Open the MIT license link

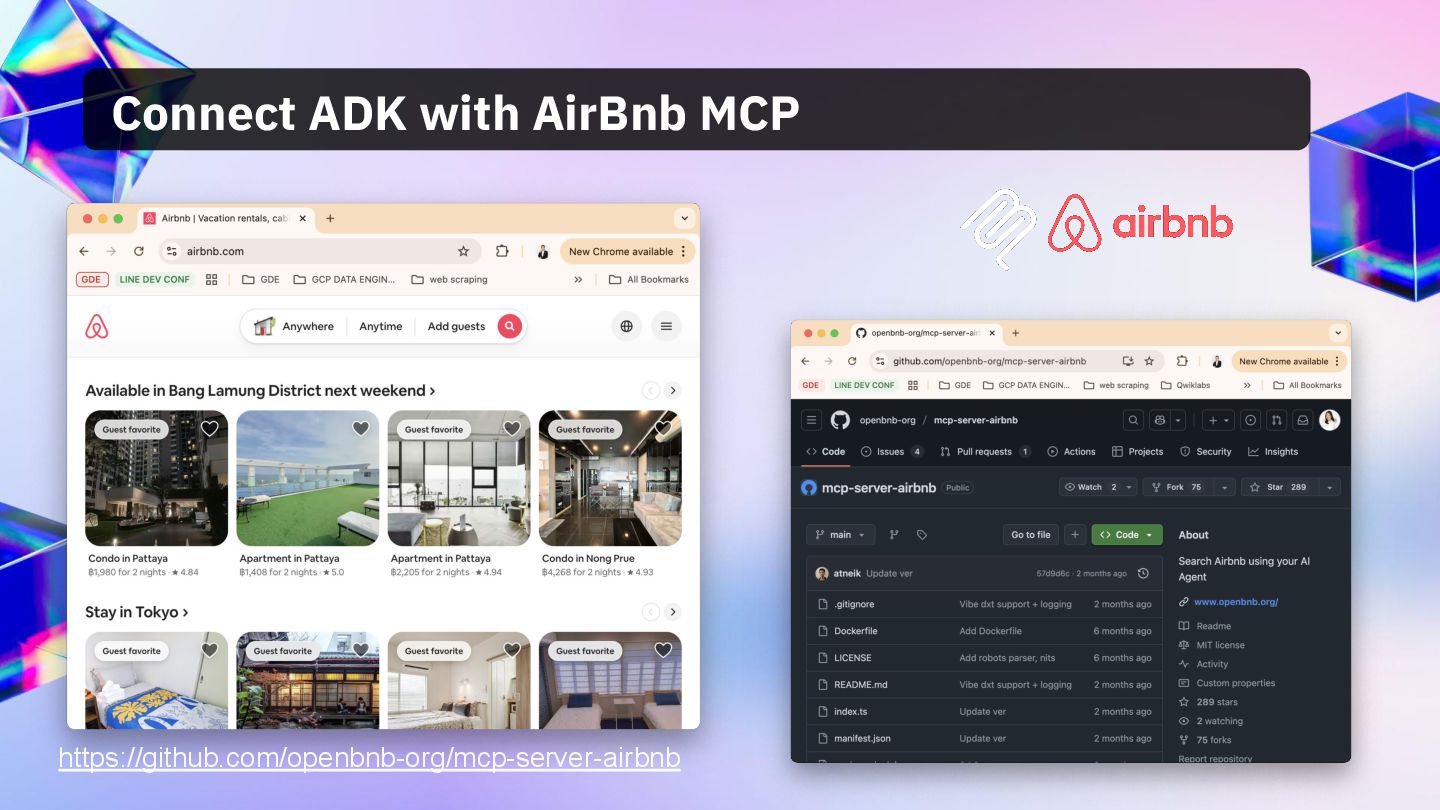(x=1220, y=645)
